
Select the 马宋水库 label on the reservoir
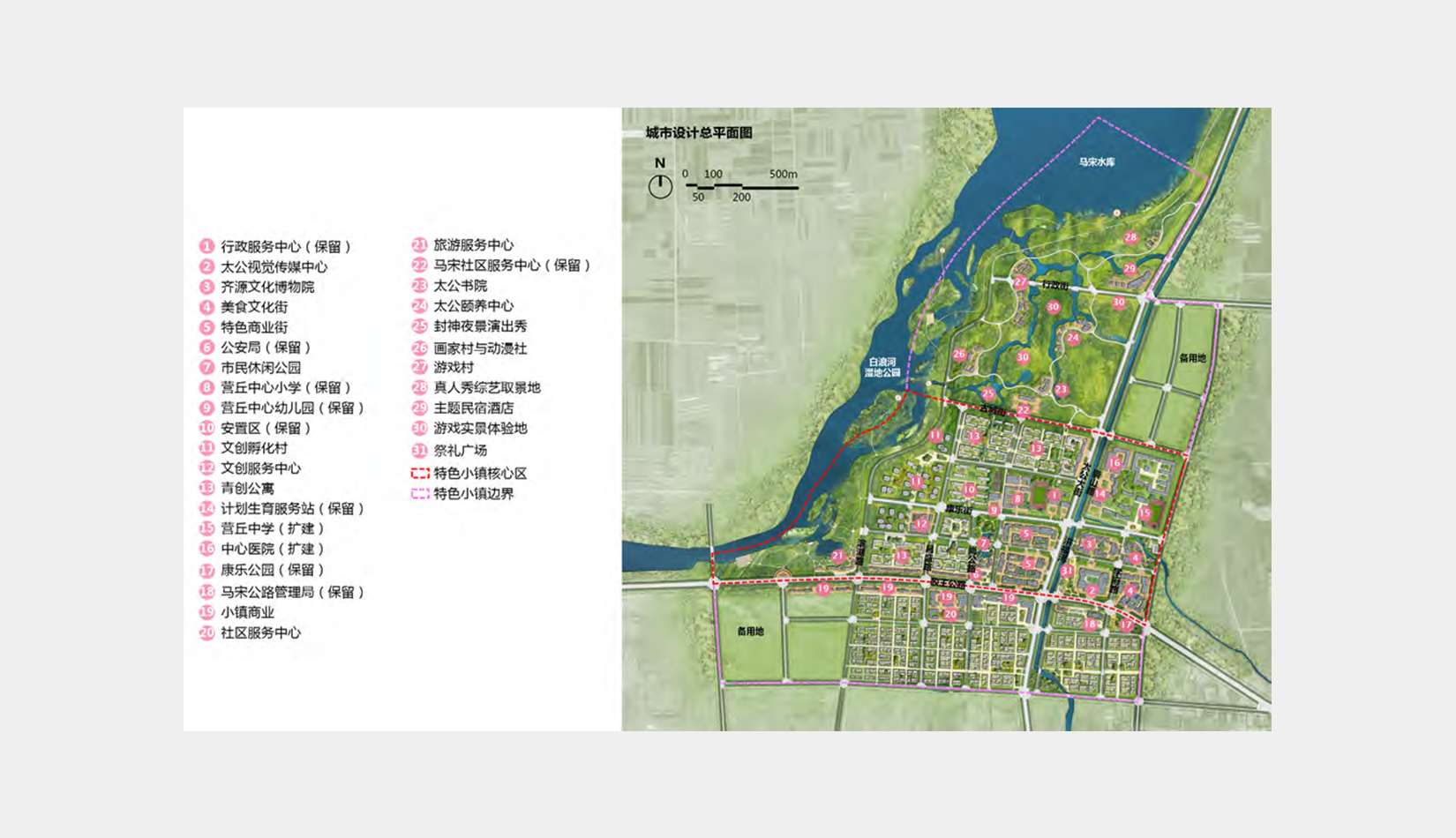point(1097,162)
